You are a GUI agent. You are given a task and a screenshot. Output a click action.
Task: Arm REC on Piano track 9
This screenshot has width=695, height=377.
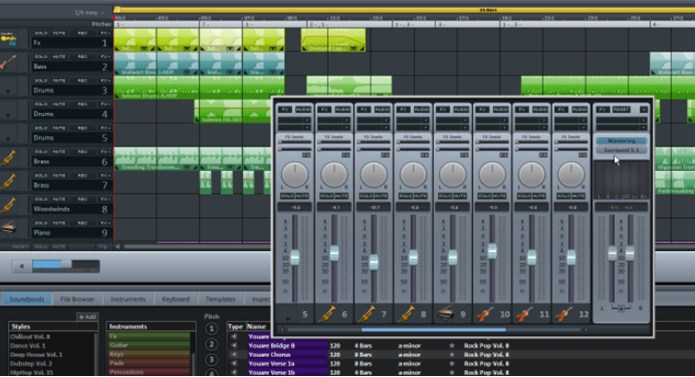click(82, 223)
